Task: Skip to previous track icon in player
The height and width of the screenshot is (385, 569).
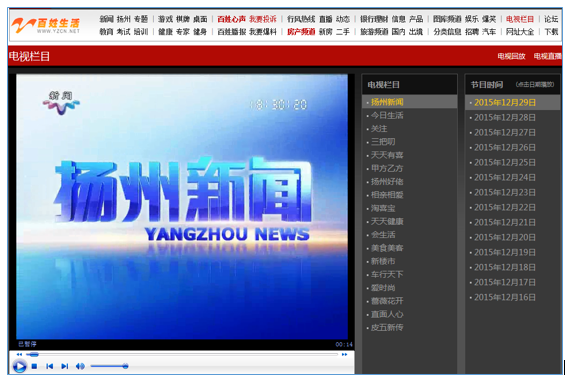Action: pos(50,366)
